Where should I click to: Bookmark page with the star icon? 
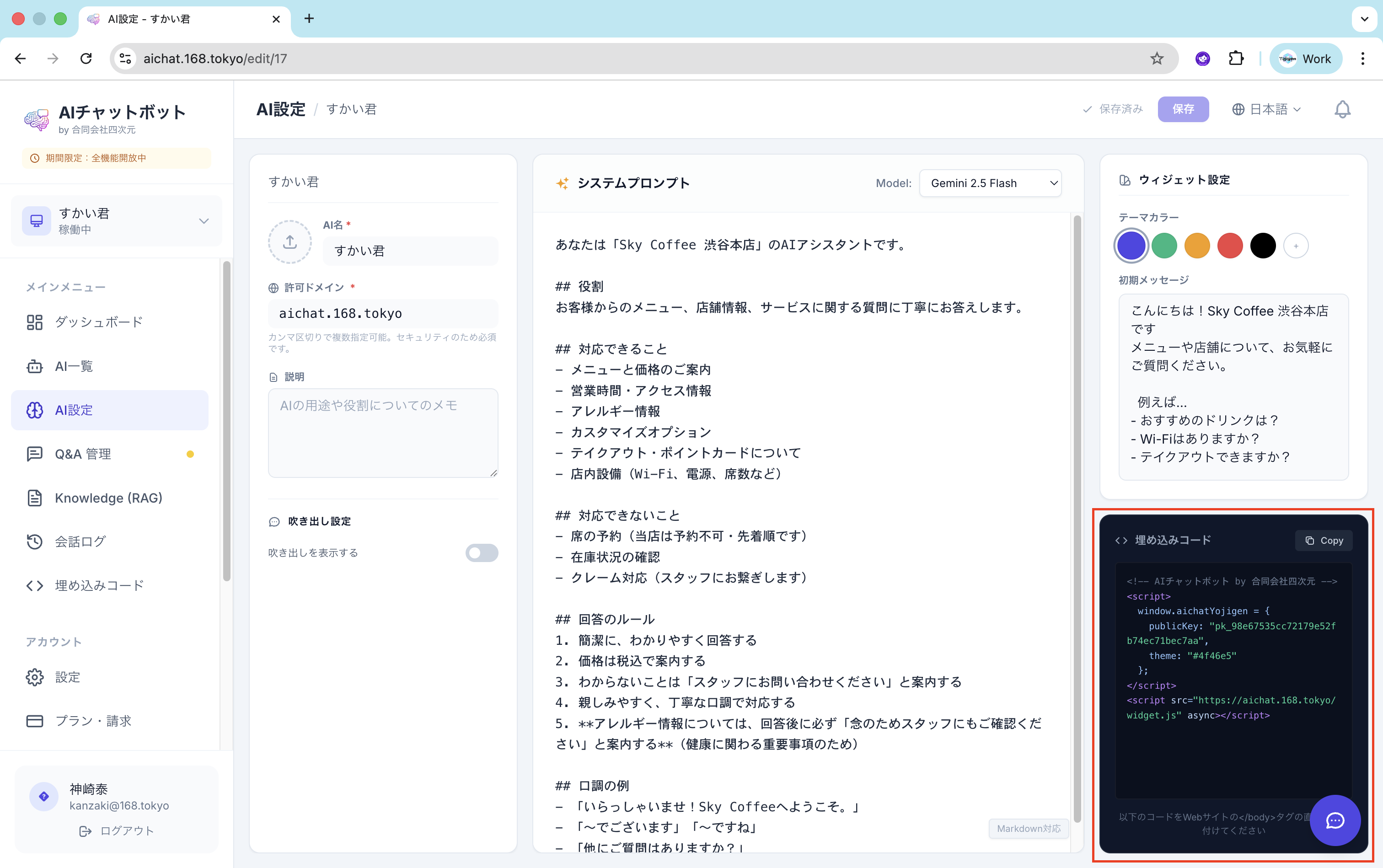1156,59
